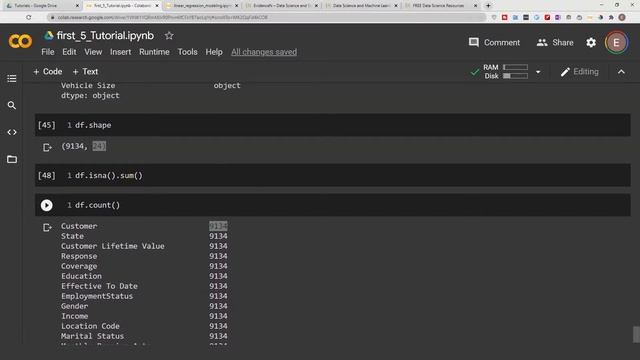
Task: Open the Editing mode selector
Action: pyautogui.click(x=580, y=72)
